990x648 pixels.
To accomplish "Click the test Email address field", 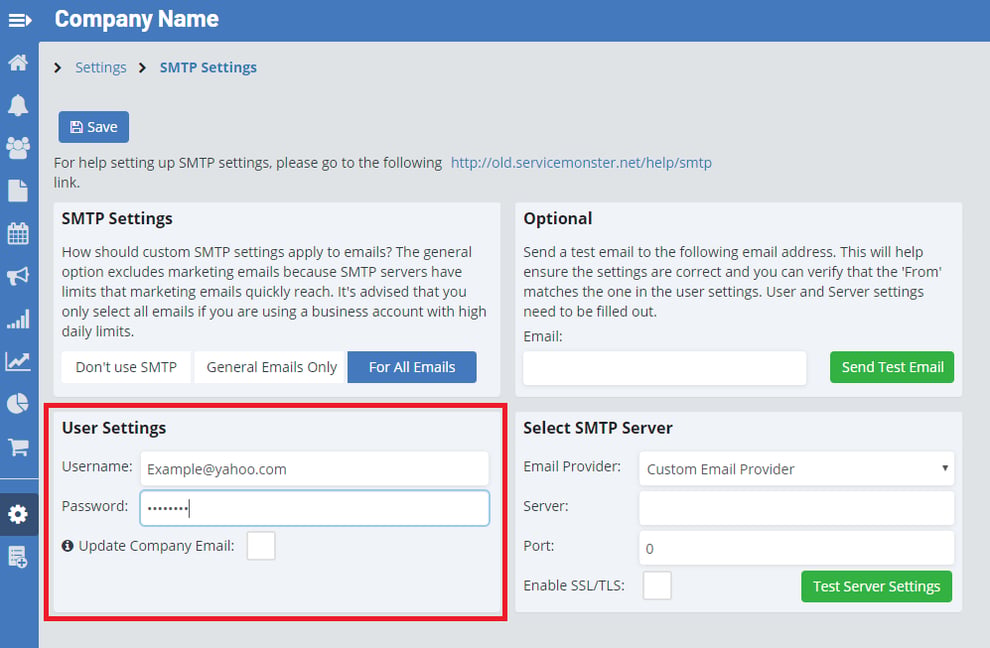I will (664, 368).
